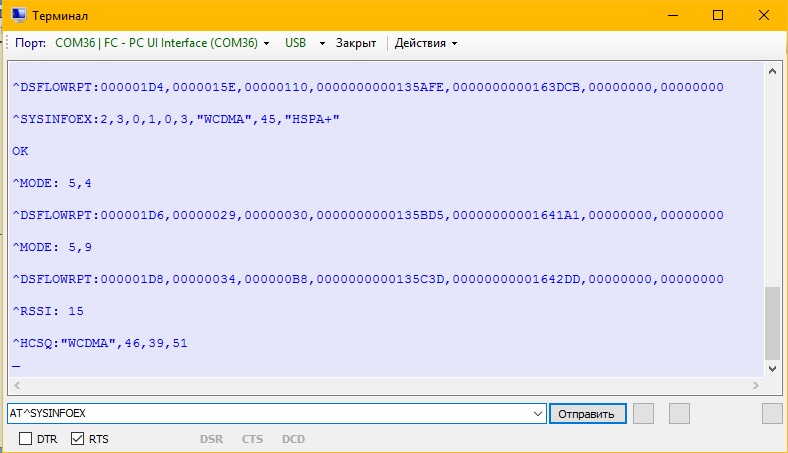This screenshot has width=788, height=453.
Task: Click the DCD indicator label
Action: pos(293,439)
